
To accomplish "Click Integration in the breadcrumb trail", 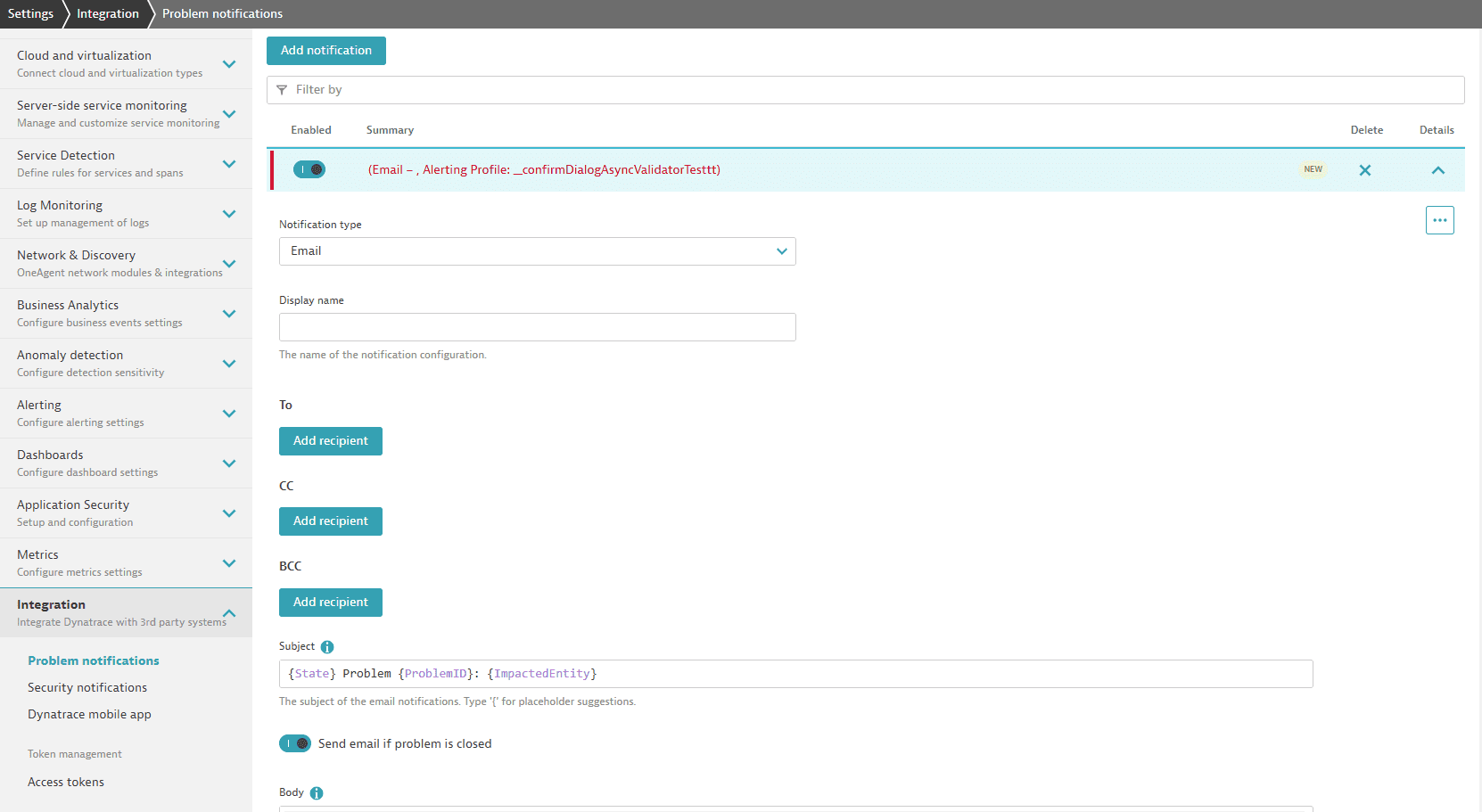I will click(x=106, y=13).
